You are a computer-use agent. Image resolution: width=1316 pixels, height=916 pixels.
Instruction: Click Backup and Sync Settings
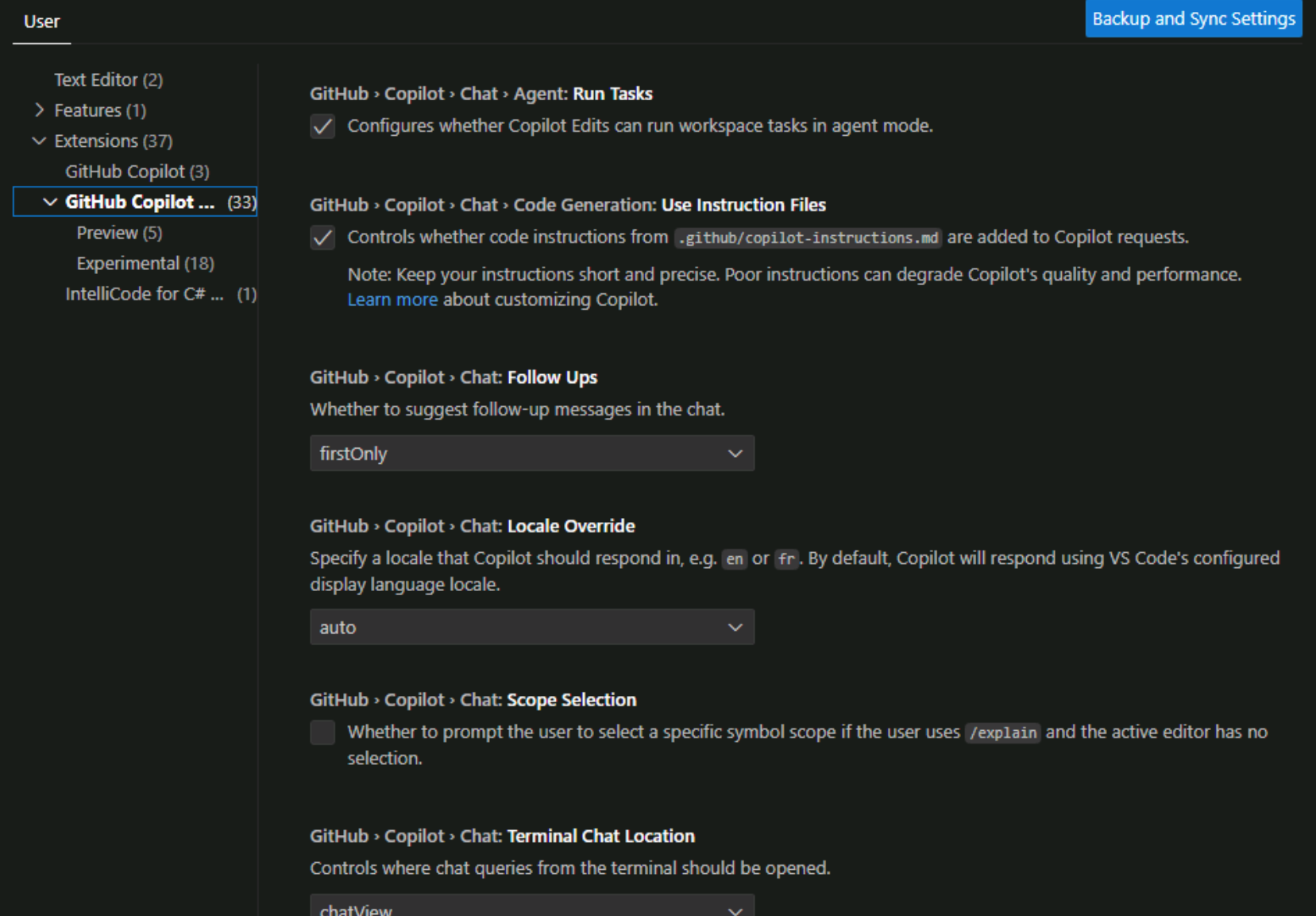[x=1193, y=18]
